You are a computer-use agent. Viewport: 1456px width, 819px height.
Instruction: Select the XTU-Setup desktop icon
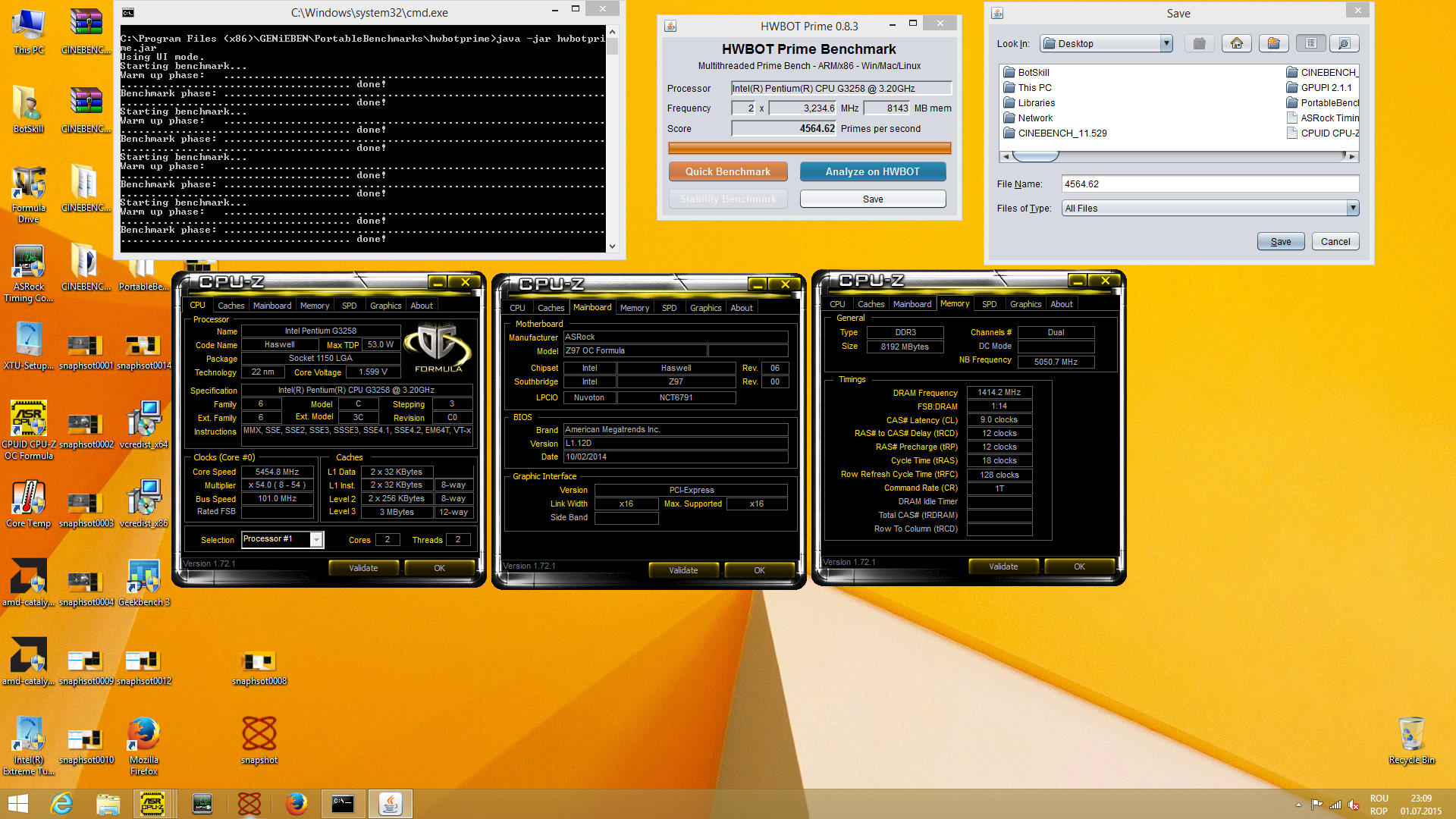[x=29, y=346]
